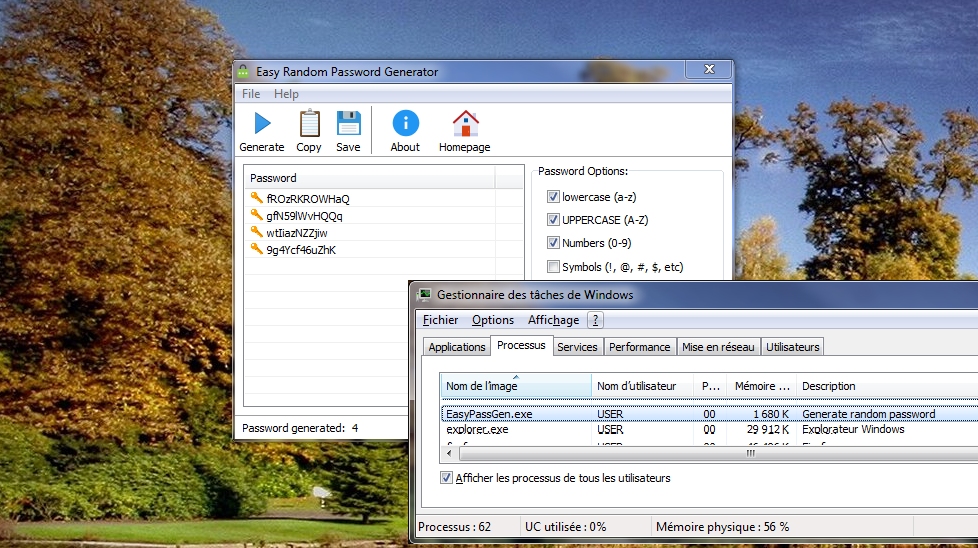Close the Easy Random Password Generator window
This screenshot has height=548, width=978.
tap(709, 69)
